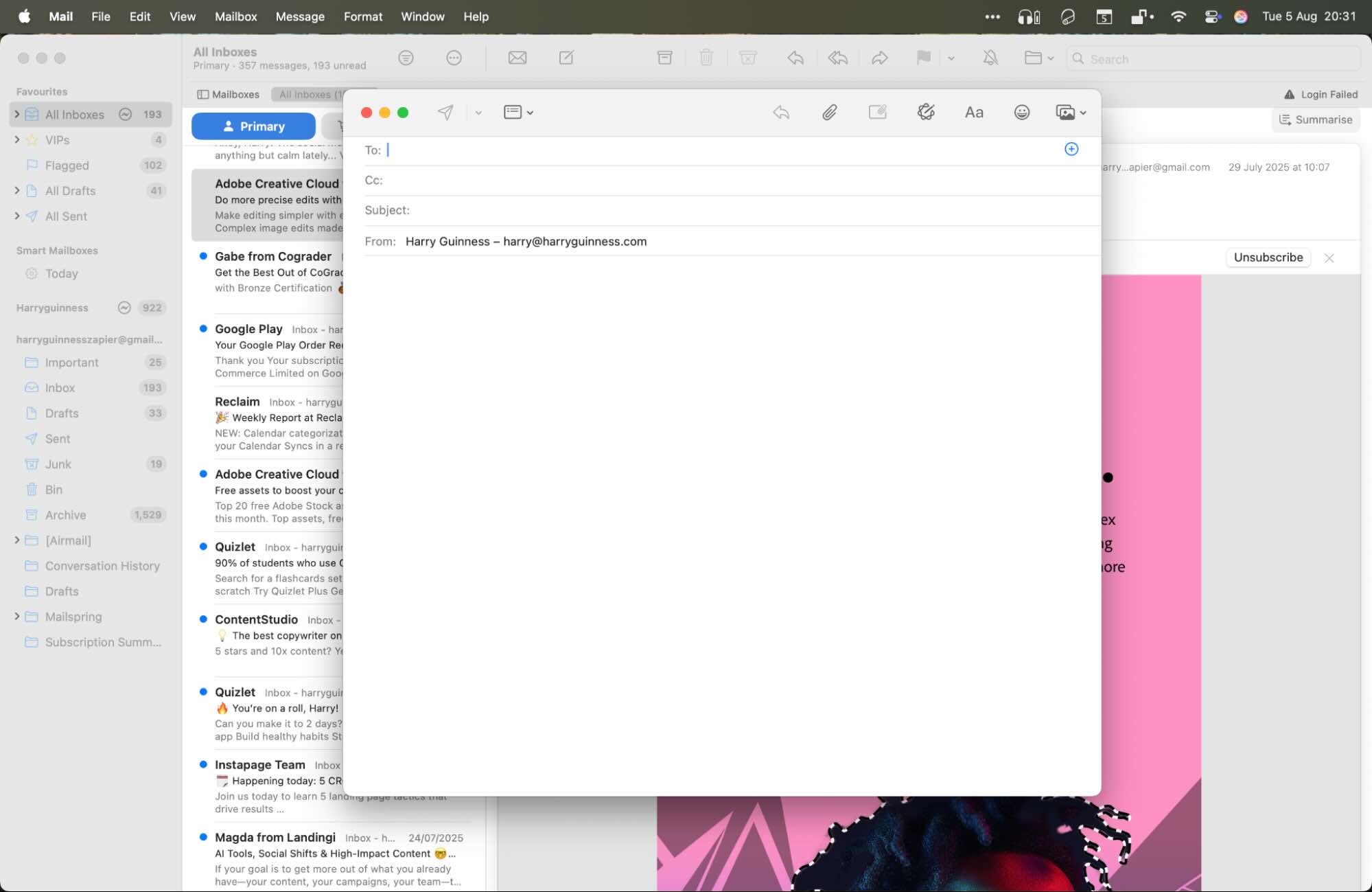Open the format options with the Aa icon
1372x892 pixels.
pyautogui.click(x=974, y=112)
